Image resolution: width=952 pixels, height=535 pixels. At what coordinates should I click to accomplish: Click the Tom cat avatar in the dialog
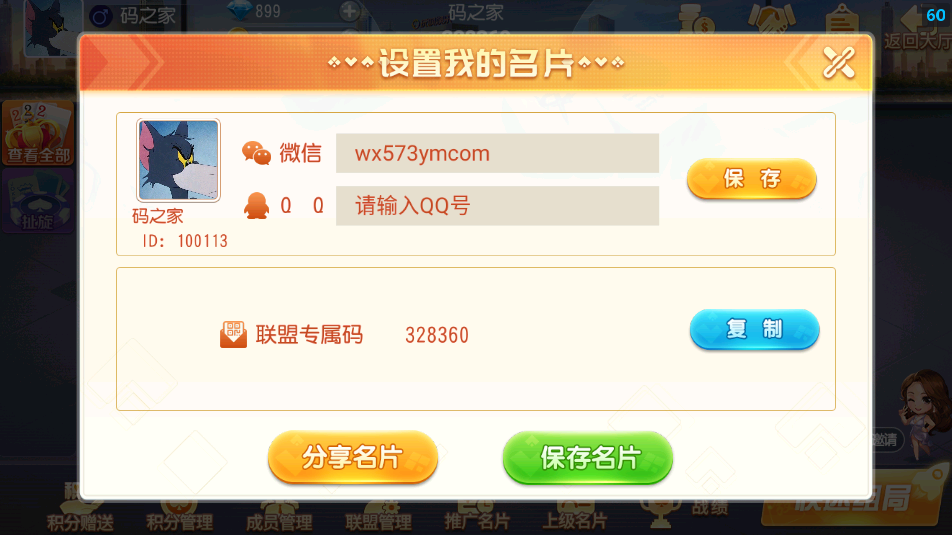[178, 160]
